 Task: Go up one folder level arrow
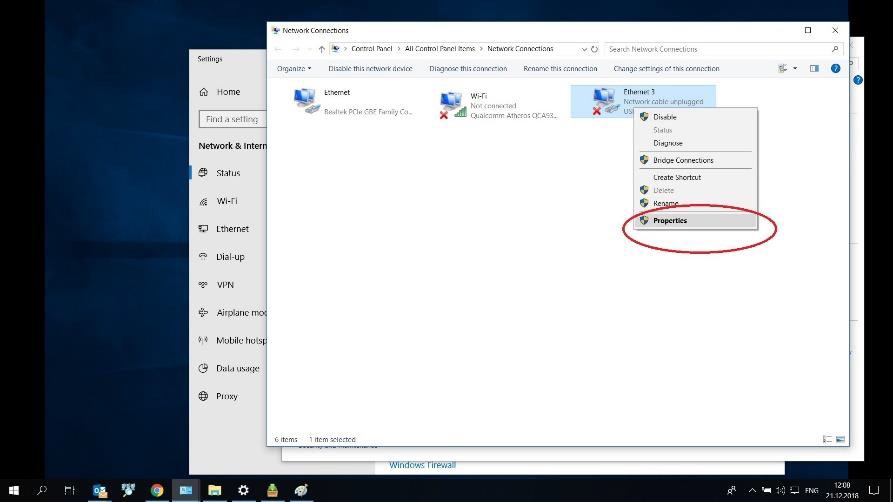[322, 49]
